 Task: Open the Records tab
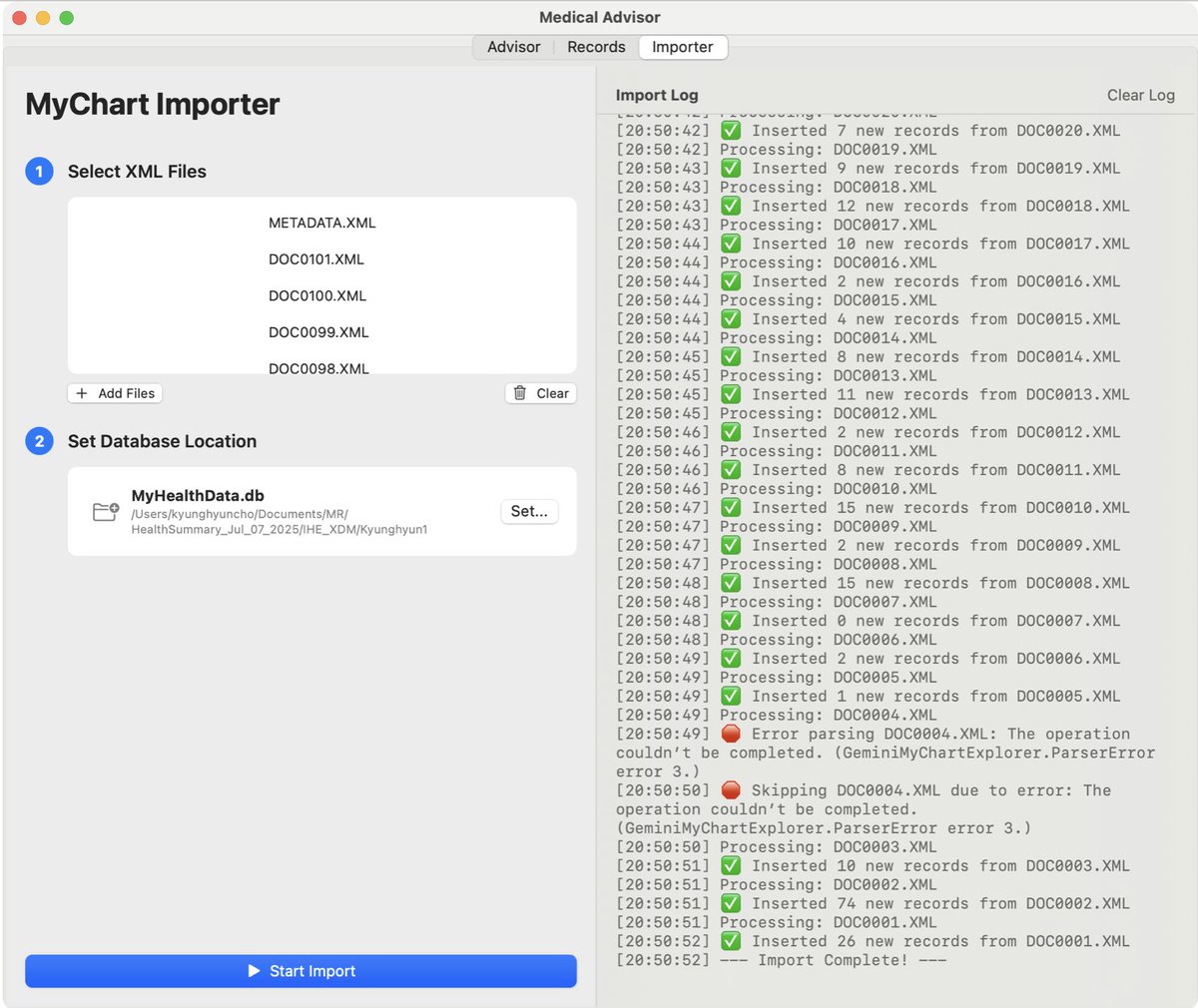tap(596, 47)
